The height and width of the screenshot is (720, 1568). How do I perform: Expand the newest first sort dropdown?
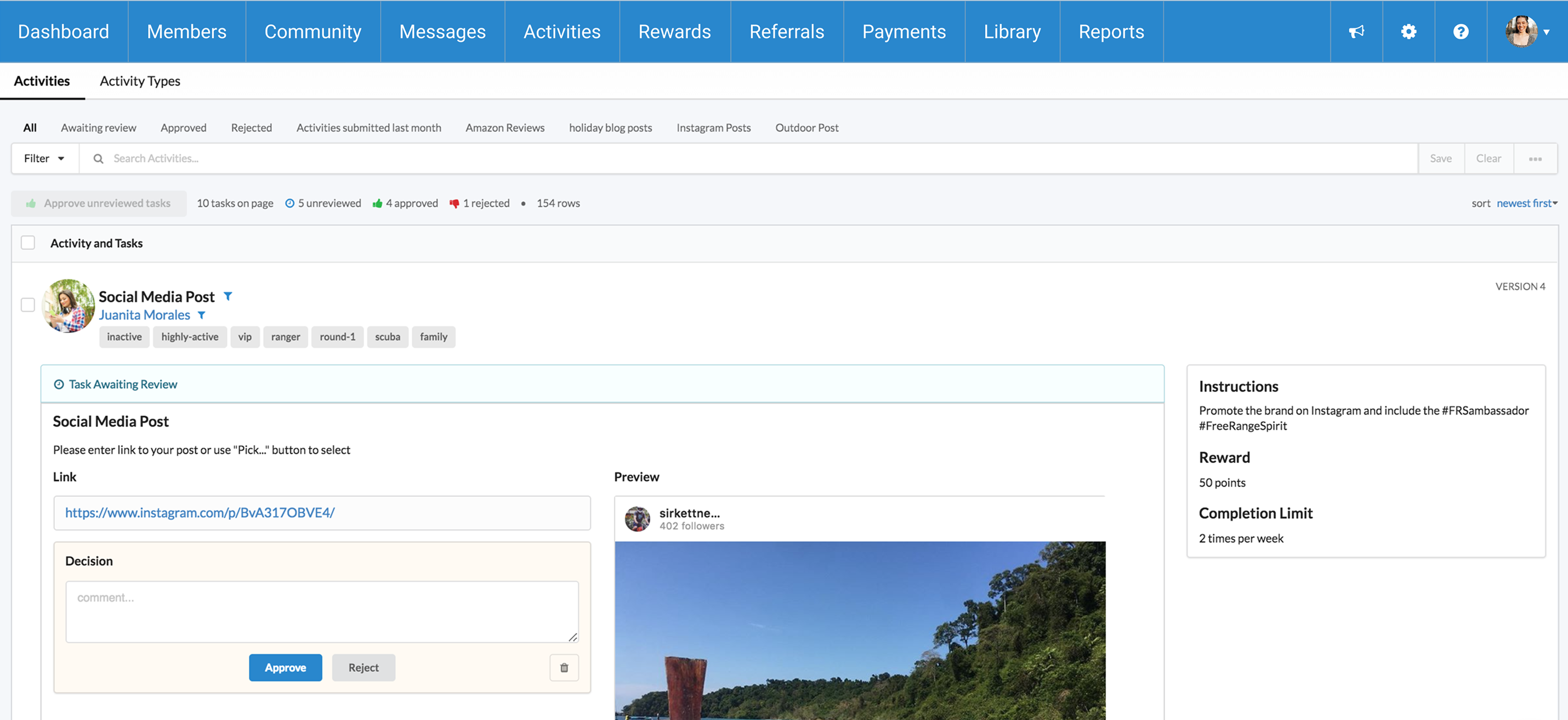(x=1526, y=203)
